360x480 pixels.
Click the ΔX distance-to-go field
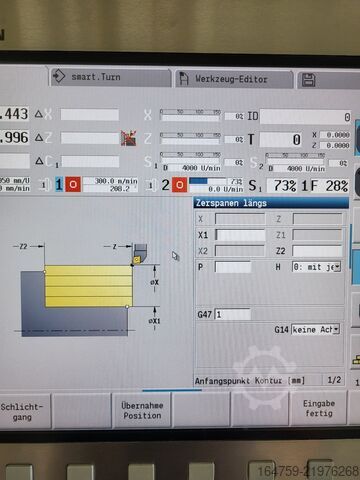(90, 115)
